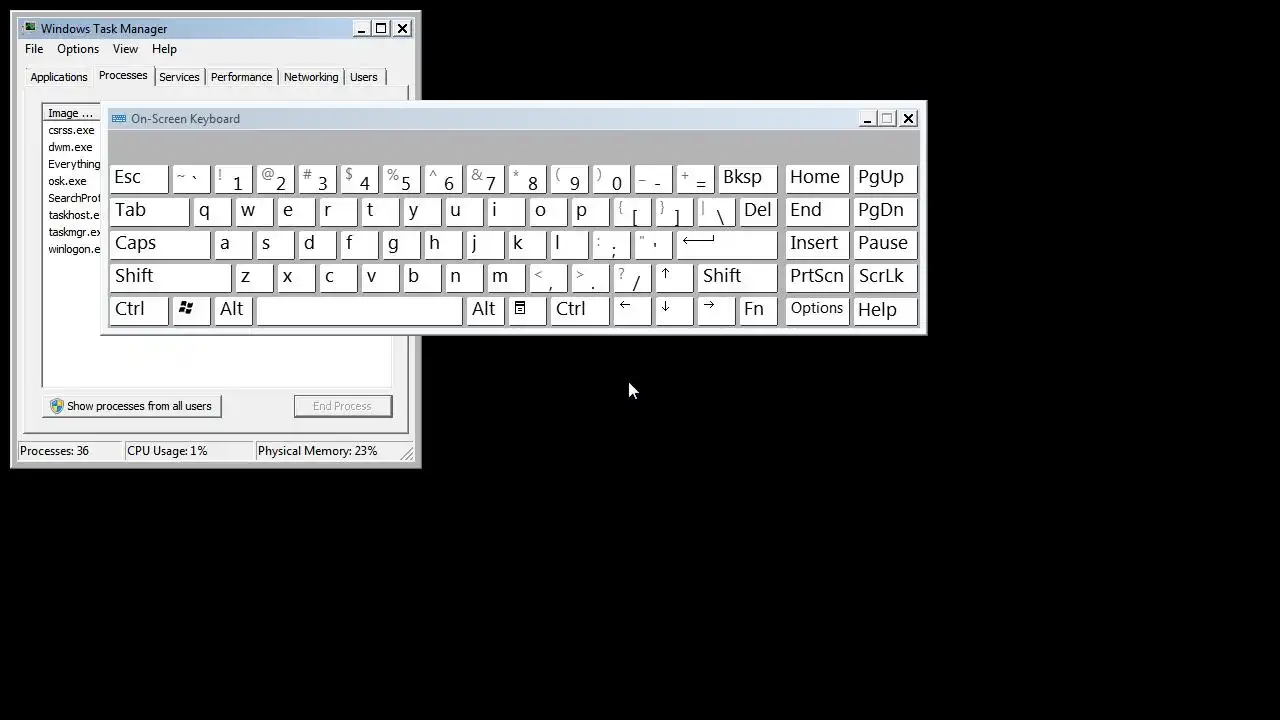Click the forward slash key
The image size is (1280, 720).
coord(632,277)
